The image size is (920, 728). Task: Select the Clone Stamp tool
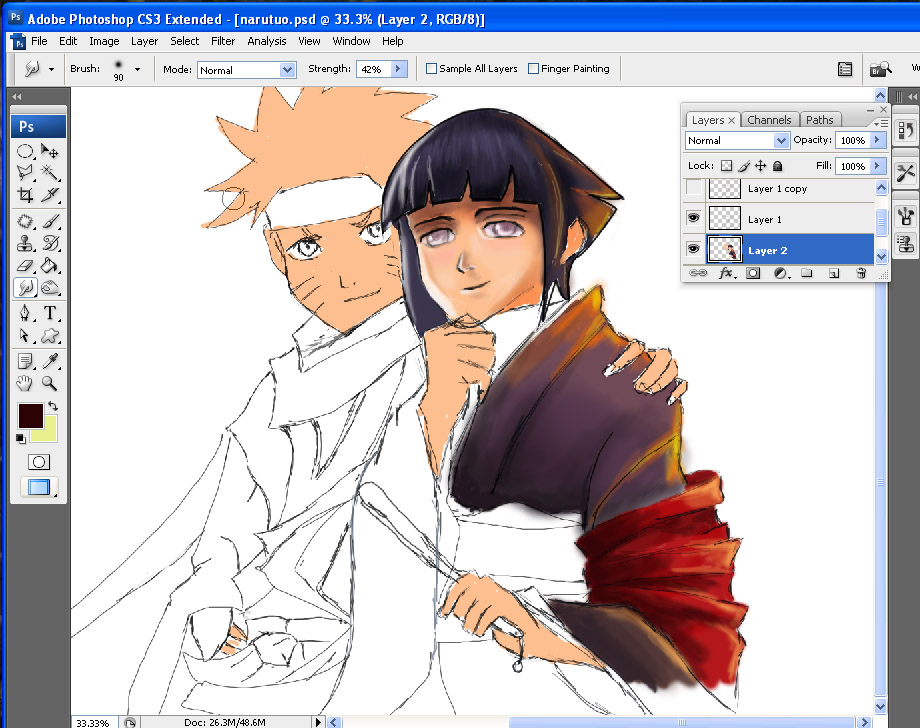point(25,243)
